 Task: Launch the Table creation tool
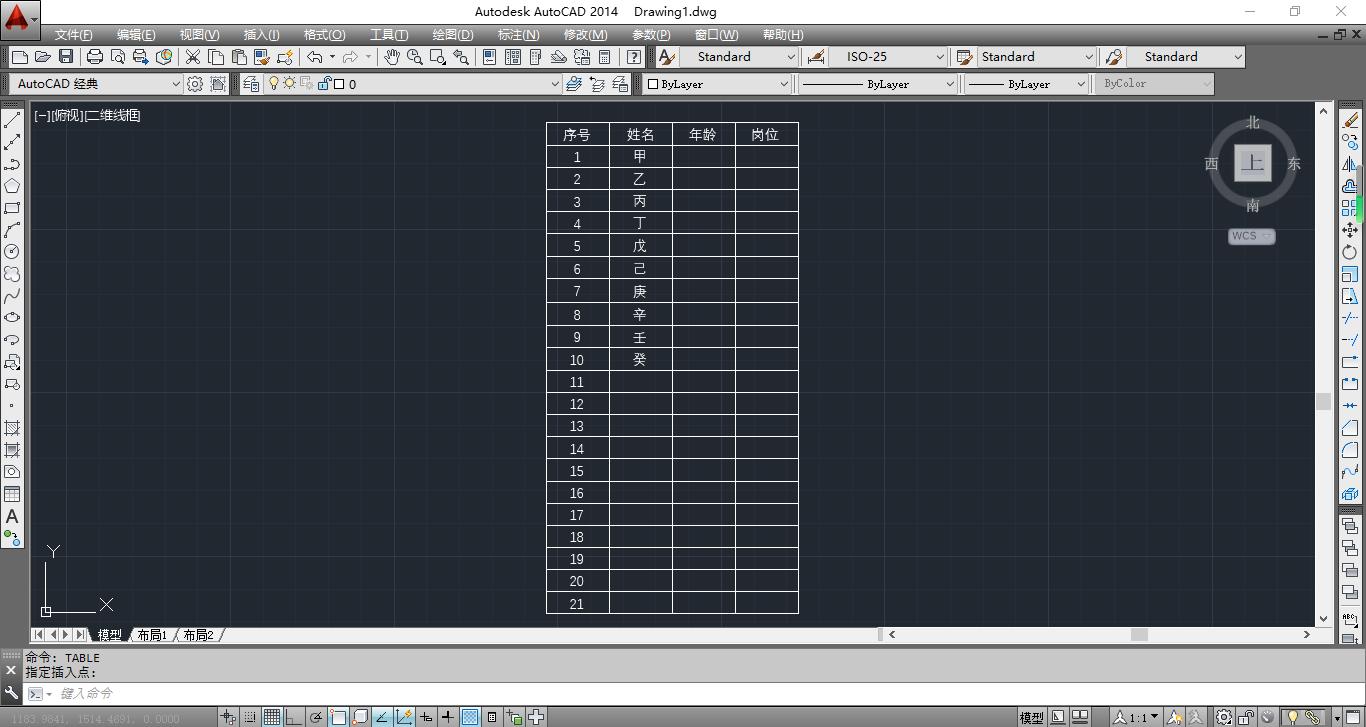(x=12, y=494)
